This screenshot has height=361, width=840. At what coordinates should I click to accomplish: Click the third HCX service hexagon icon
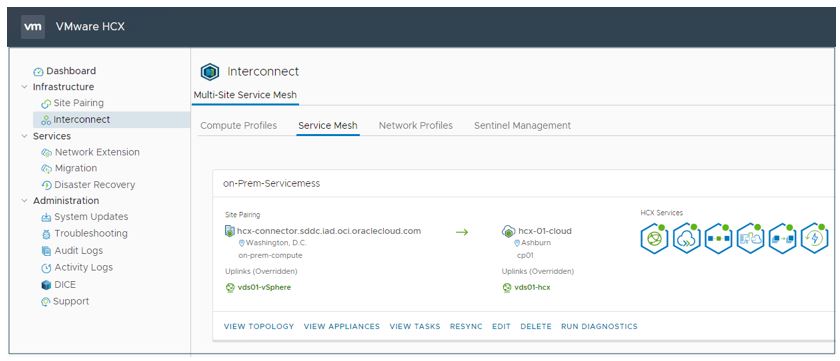click(718, 238)
